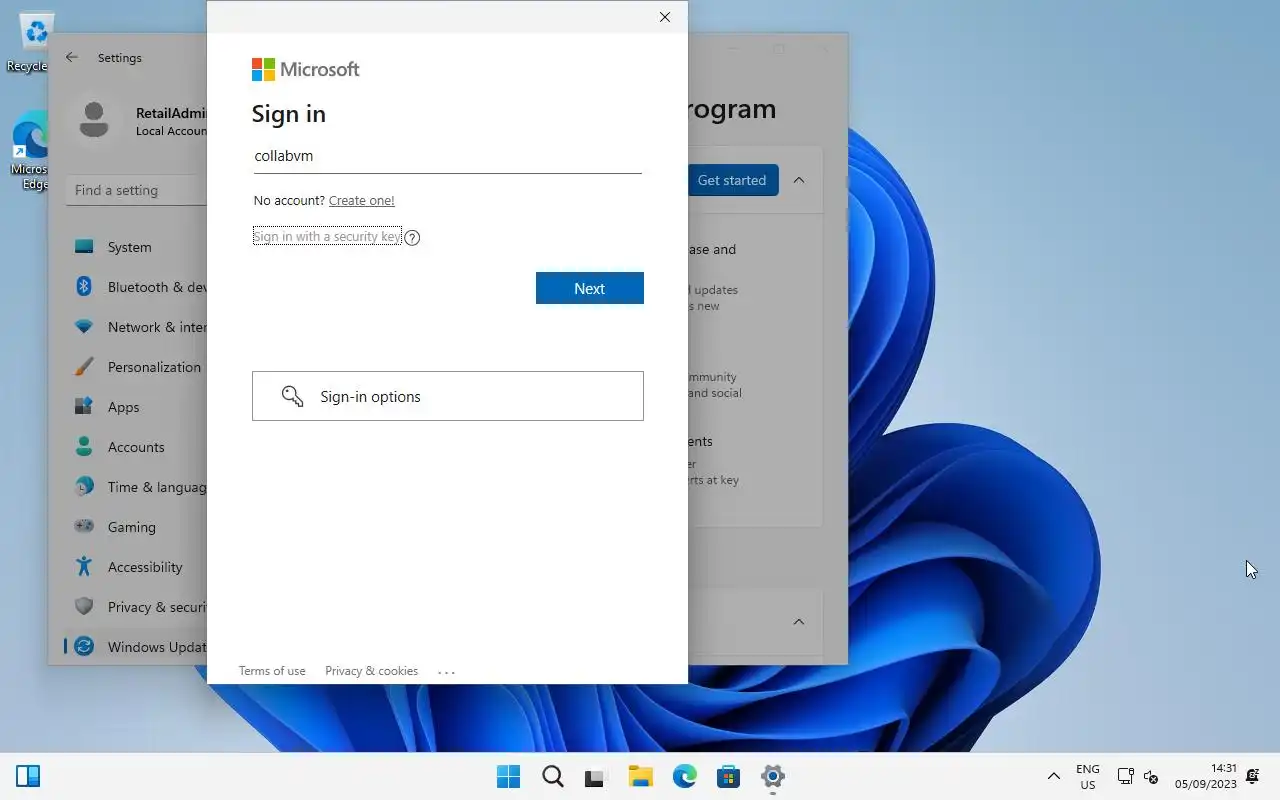
Task: Click the three dots more options in dialog footer
Action: click(x=447, y=672)
